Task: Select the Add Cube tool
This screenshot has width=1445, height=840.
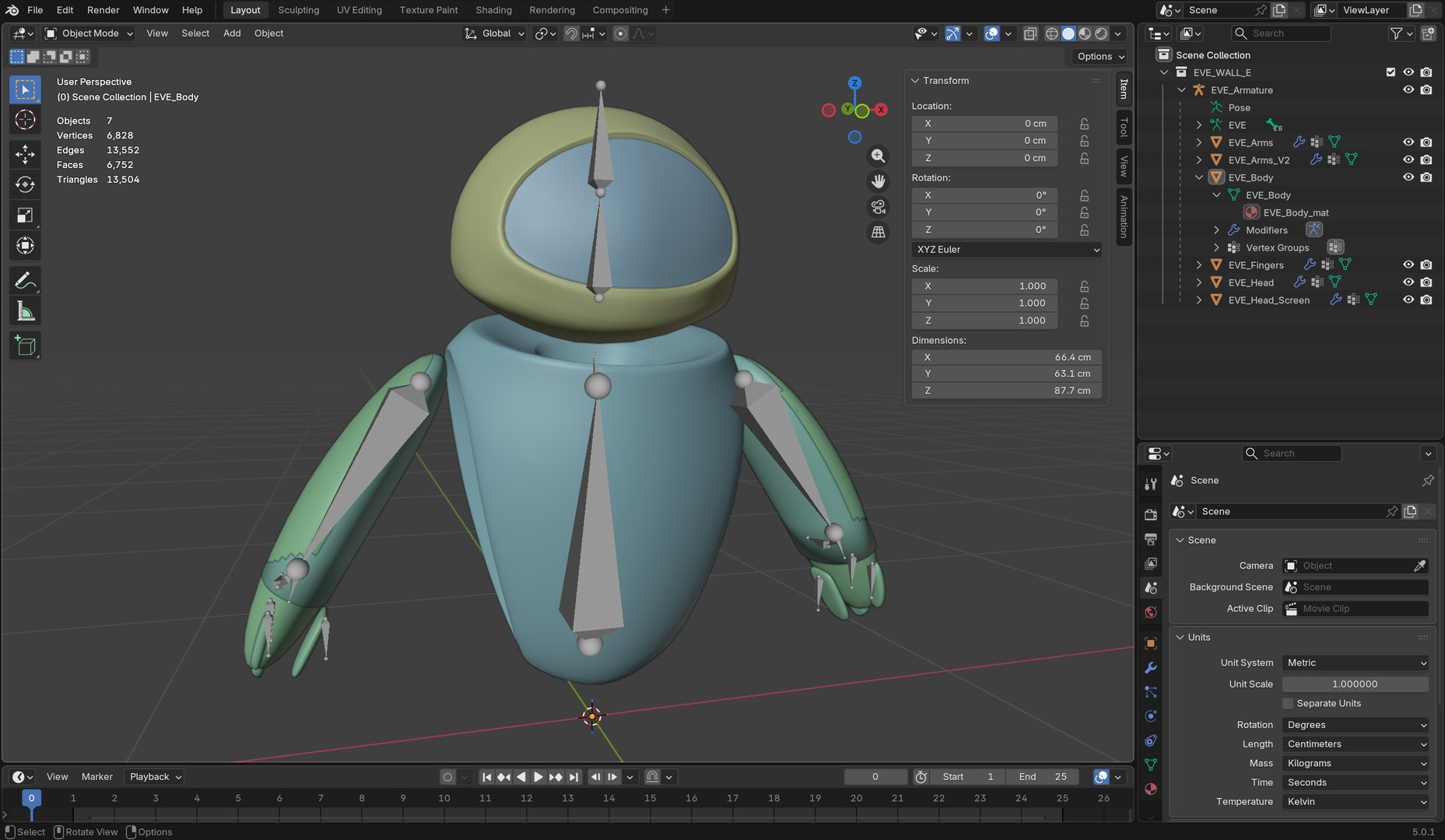Action: (25, 345)
